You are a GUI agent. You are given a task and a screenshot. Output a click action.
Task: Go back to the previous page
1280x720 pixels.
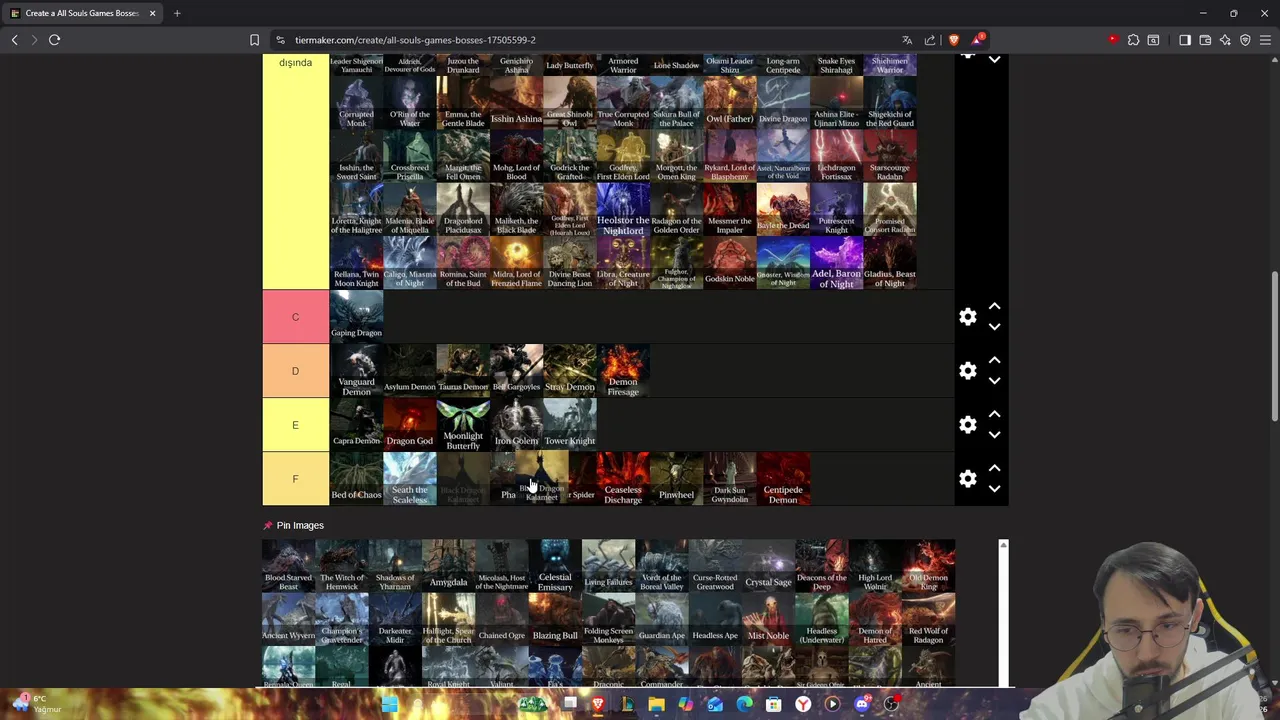pyautogui.click(x=14, y=40)
